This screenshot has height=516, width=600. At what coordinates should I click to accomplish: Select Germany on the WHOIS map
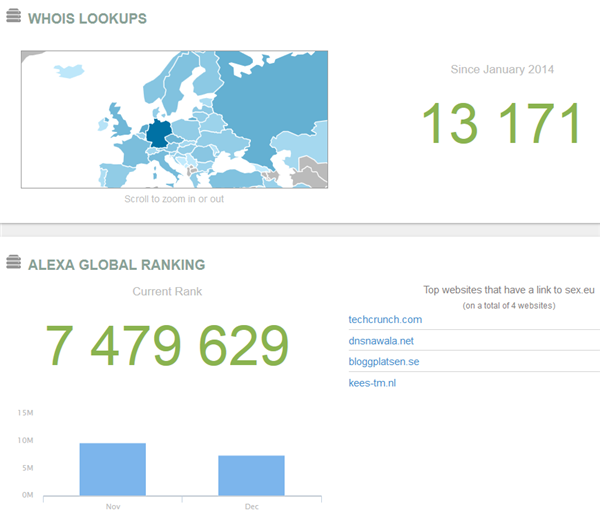(x=159, y=133)
